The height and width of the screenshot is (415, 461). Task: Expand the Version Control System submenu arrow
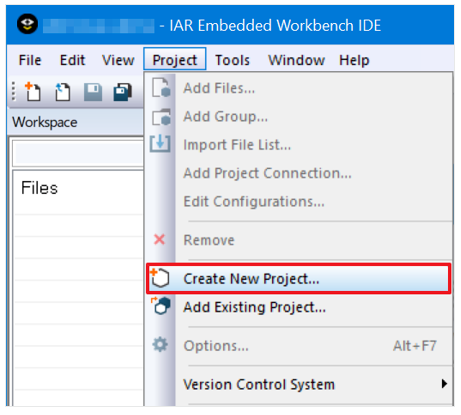[x=444, y=384]
